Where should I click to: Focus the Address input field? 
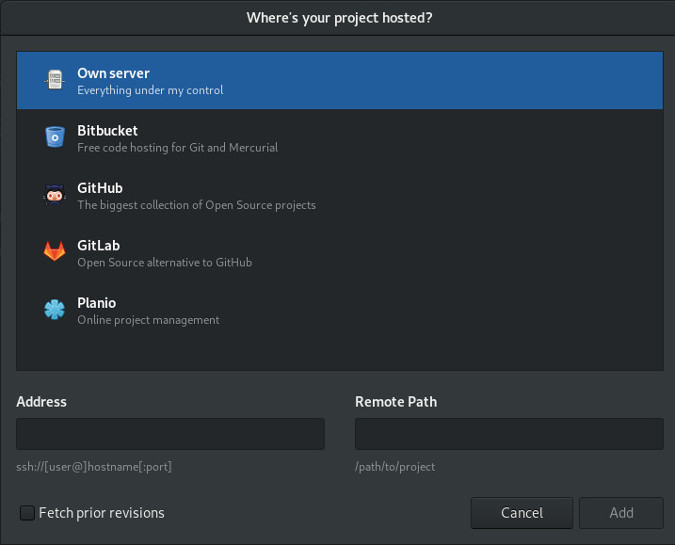click(x=170, y=434)
